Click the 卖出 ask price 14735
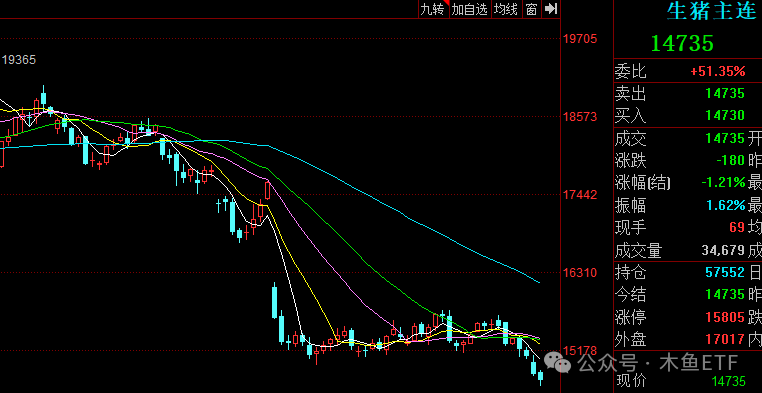Screen dimensions: 762x393 point(725,93)
